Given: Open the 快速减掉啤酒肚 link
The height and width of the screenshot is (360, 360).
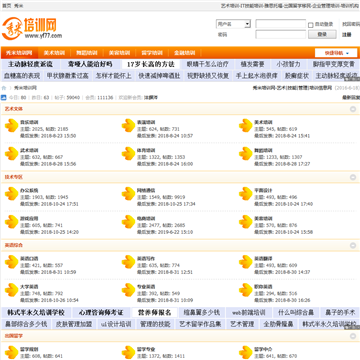Looking at the screenshot, I should pos(159,76).
